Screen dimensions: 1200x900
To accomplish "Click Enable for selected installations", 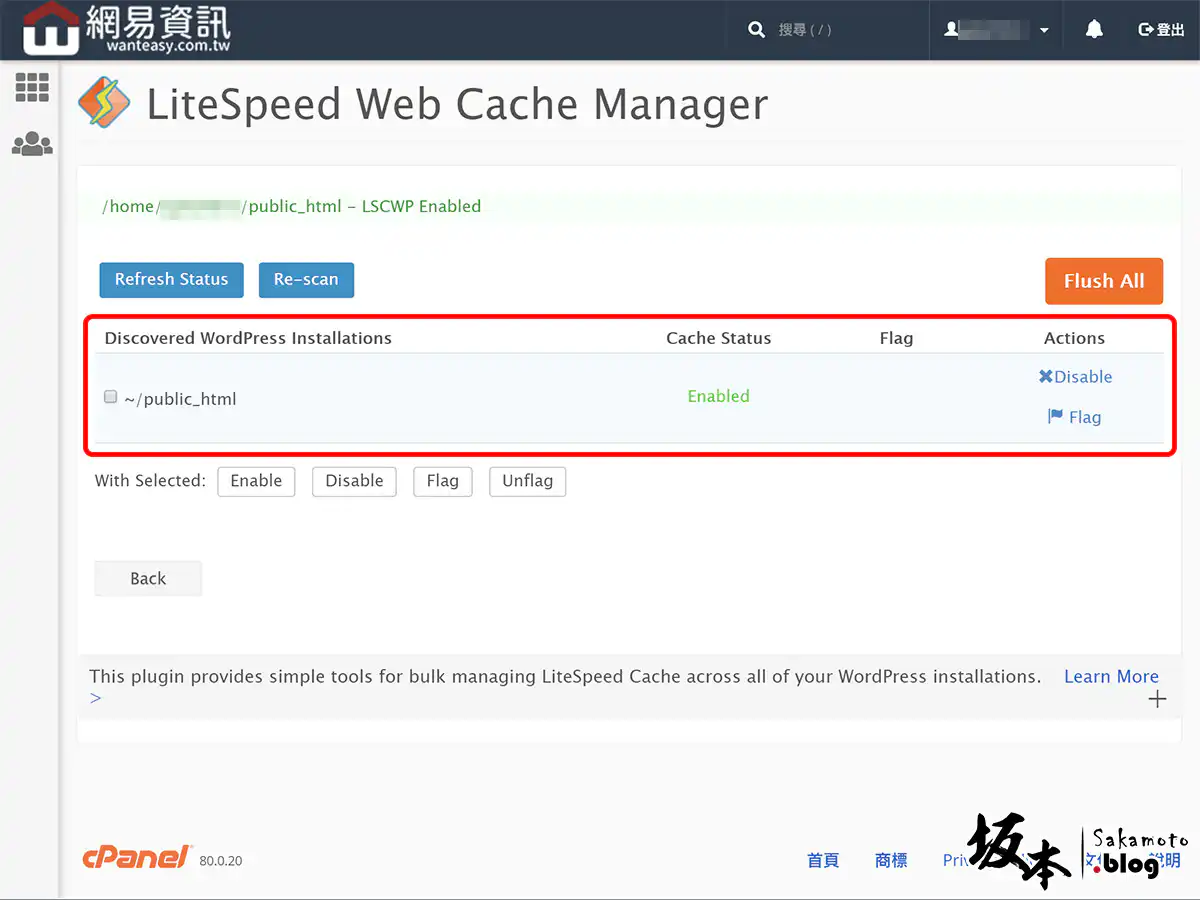I will coord(256,481).
